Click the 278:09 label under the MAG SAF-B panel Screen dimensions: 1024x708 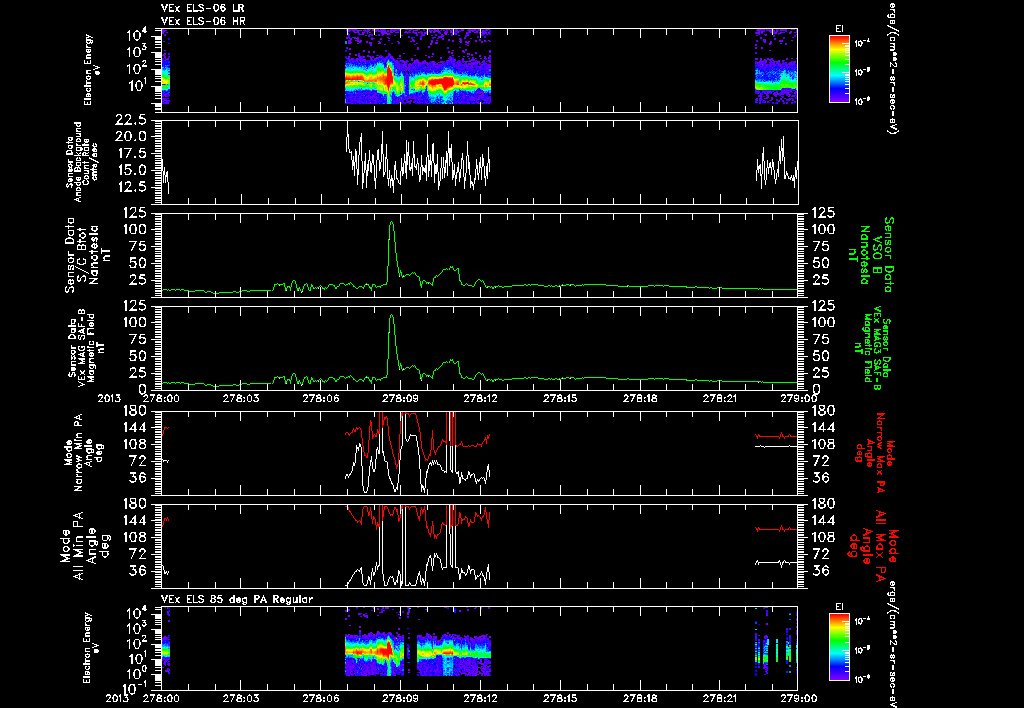(400, 397)
